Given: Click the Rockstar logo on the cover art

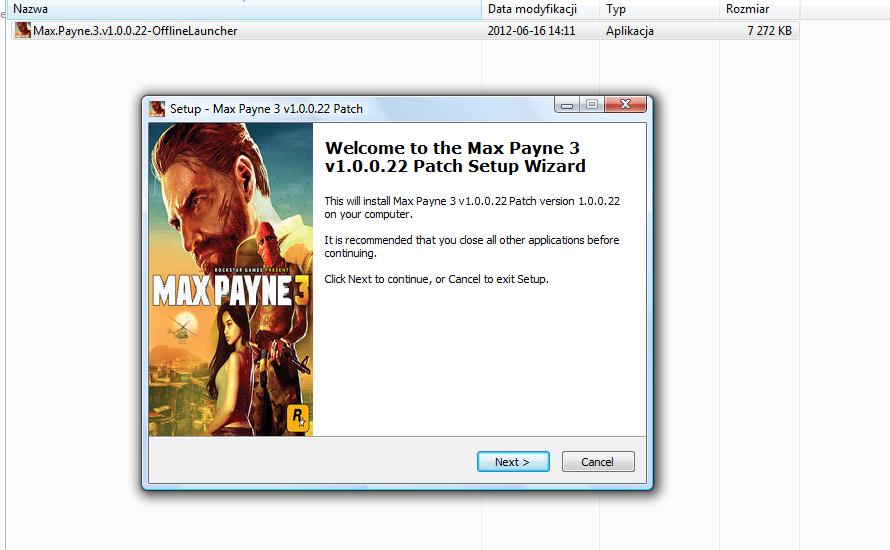Looking at the screenshot, I should point(298,418).
